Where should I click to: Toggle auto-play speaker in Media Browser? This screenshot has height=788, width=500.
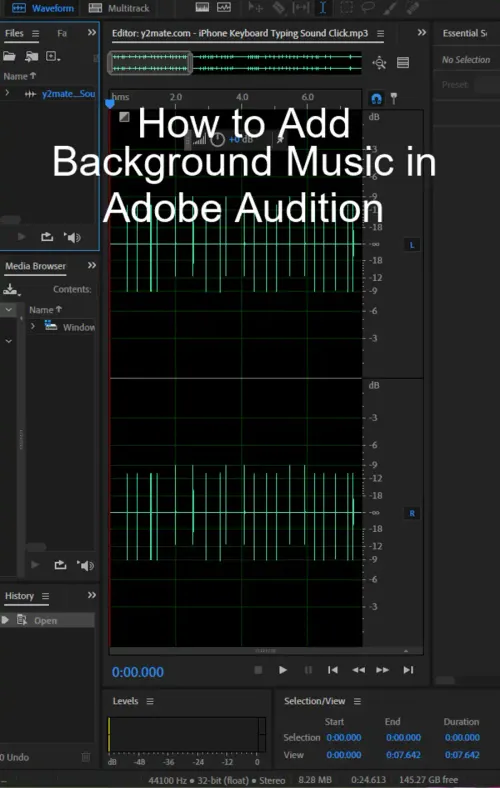point(85,565)
